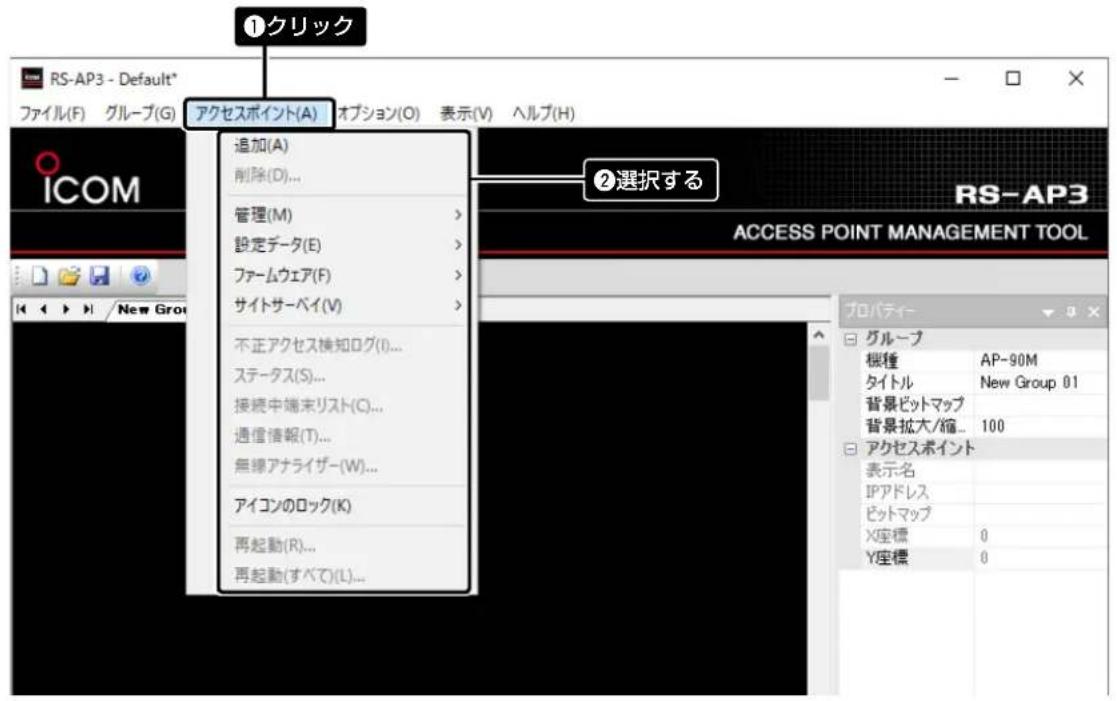The width and height of the screenshot is (1117, 701).
Task: Select the 機種 property row label
Action: click(x=881, y=360)
